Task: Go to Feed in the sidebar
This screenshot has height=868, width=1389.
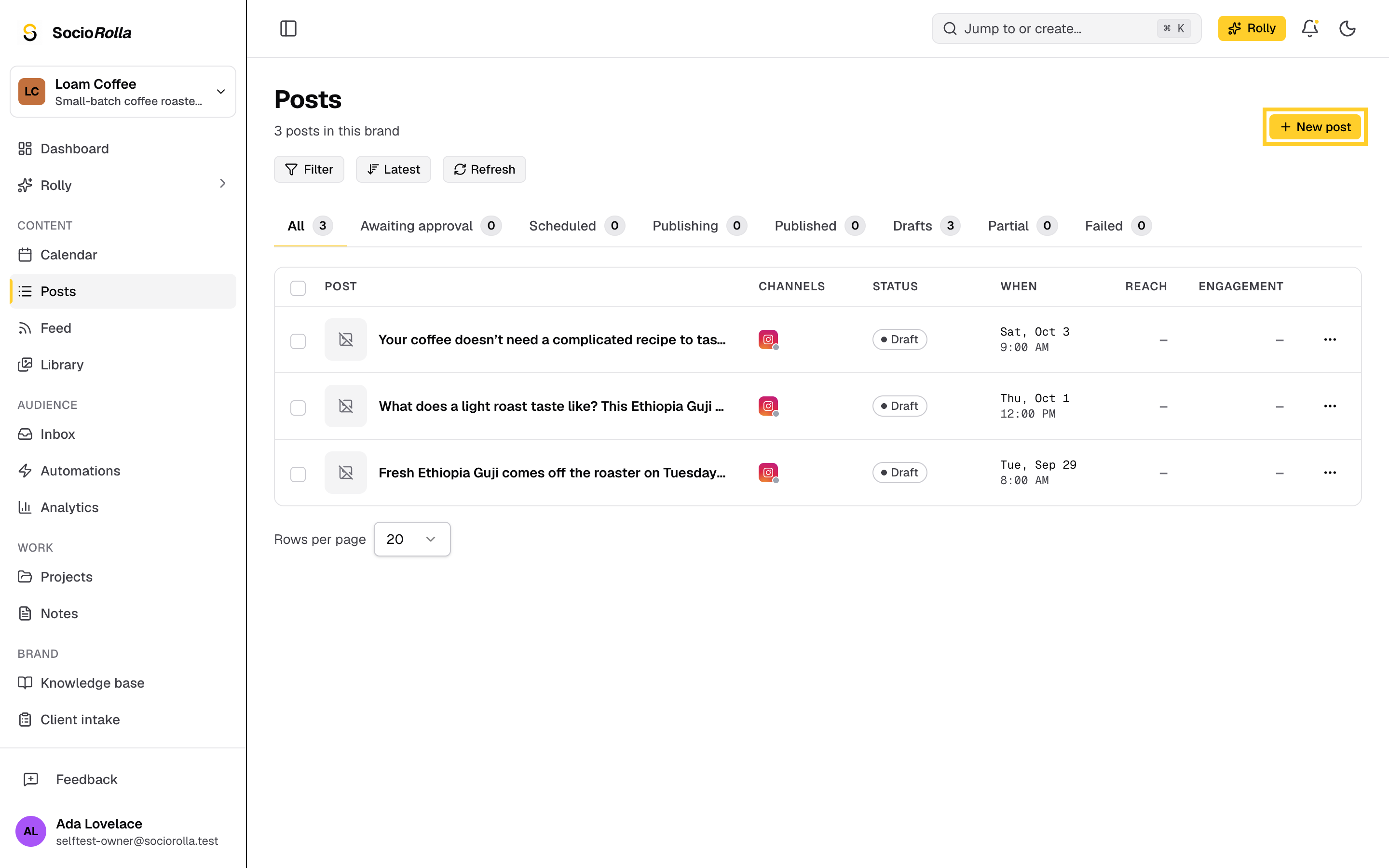Action: (123, 328)
